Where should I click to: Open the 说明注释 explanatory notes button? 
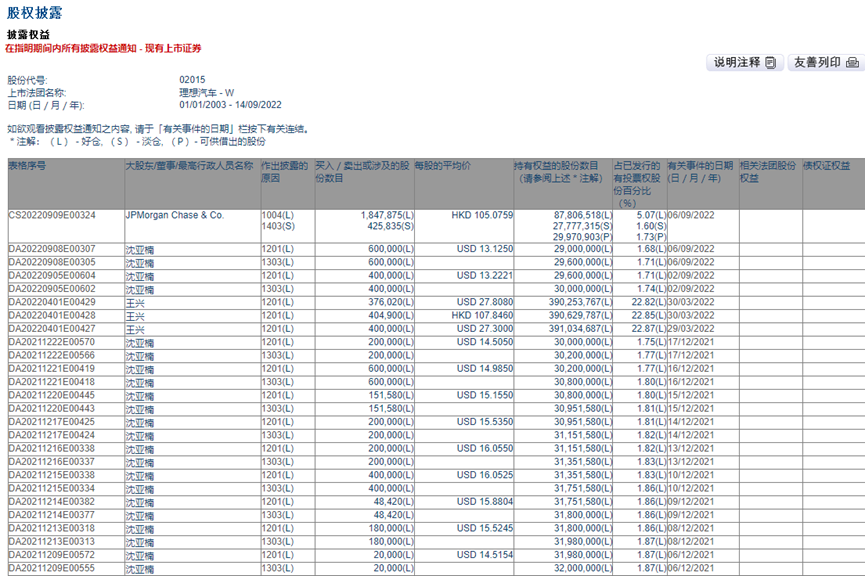click(x=744, y=63)
